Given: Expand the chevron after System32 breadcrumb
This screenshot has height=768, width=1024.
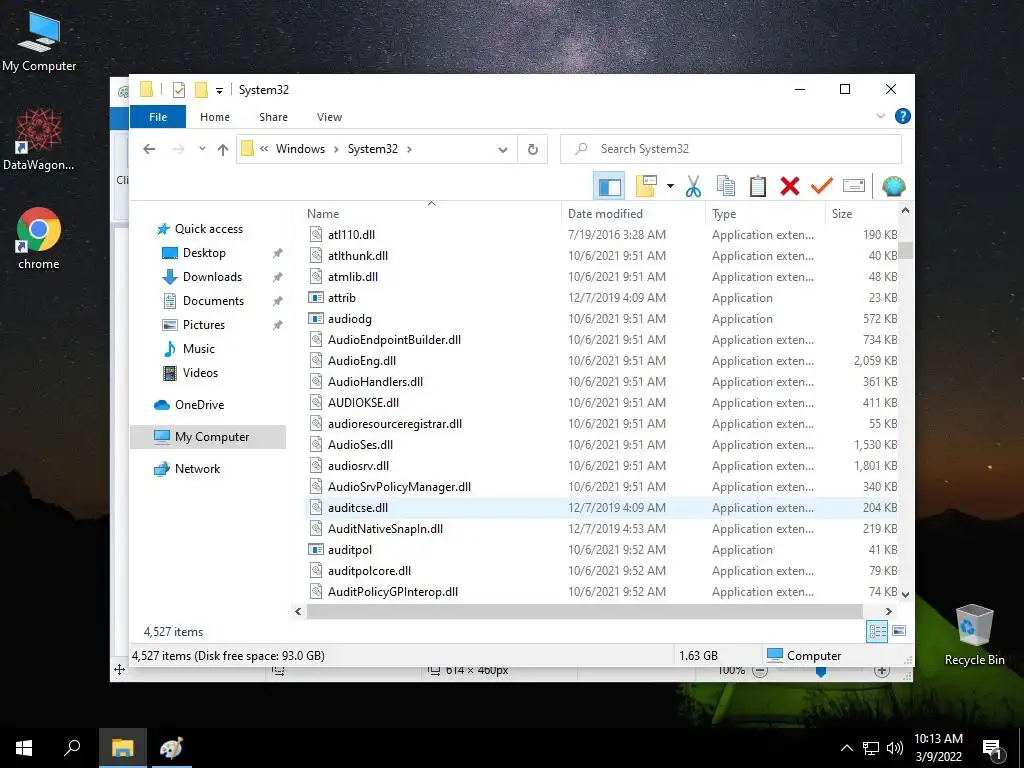Looking at the screenshot, I should (x=409, y=149).
